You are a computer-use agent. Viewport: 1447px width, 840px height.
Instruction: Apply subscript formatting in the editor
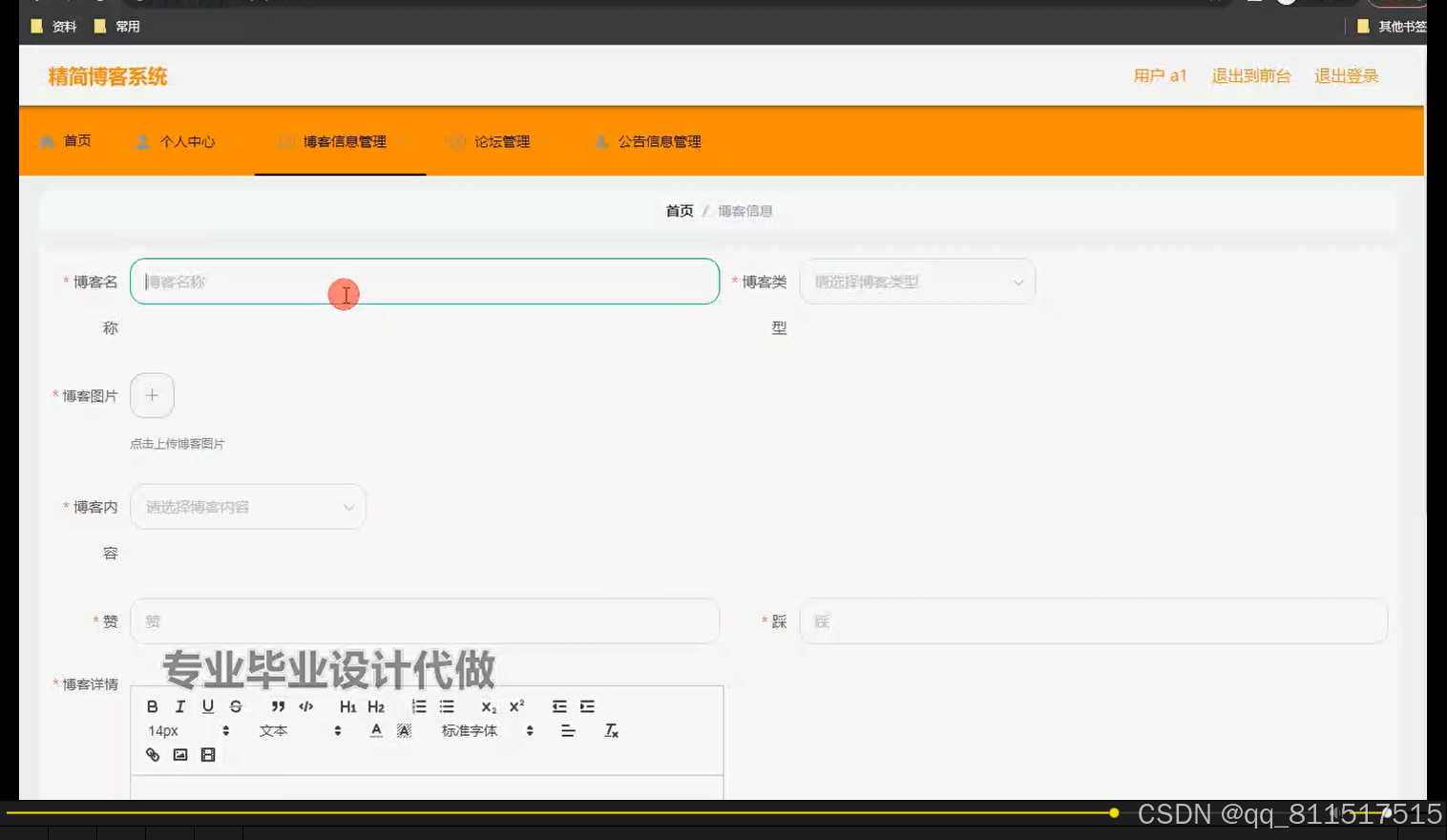(489, 706)
